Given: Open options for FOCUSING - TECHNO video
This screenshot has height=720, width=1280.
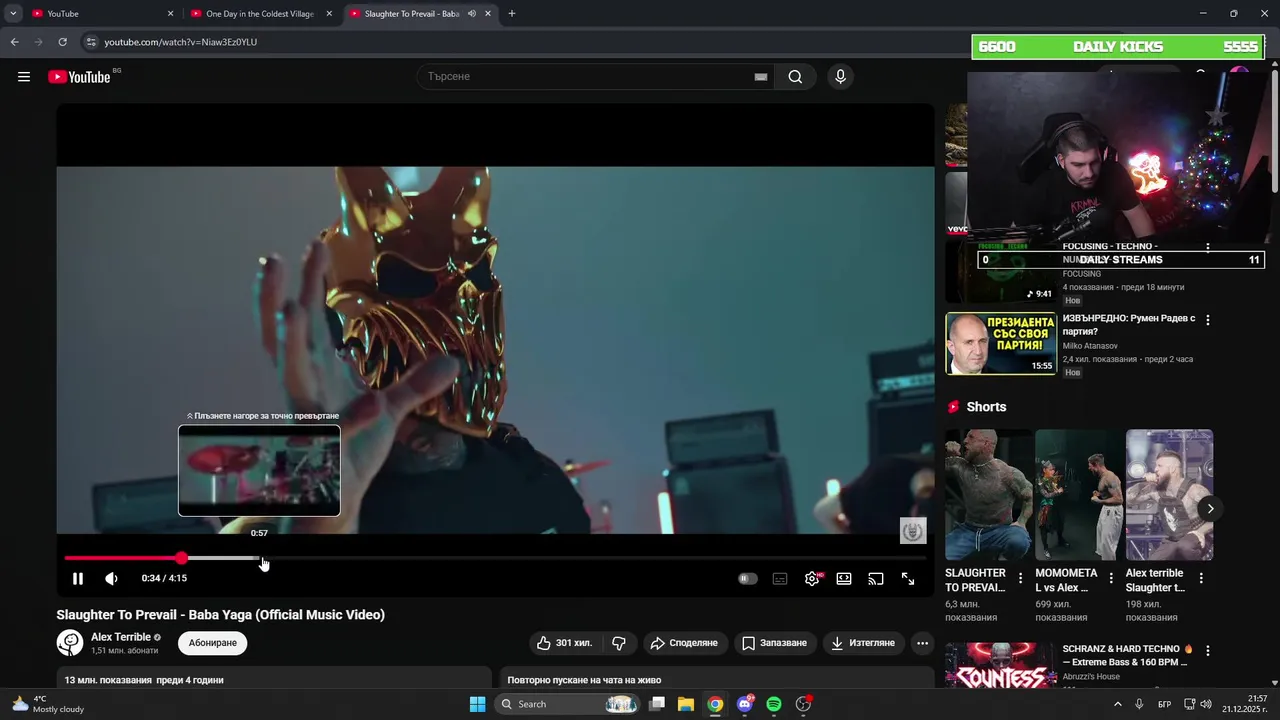Looking at the screenshot, I should click(x=1208, y=247).
